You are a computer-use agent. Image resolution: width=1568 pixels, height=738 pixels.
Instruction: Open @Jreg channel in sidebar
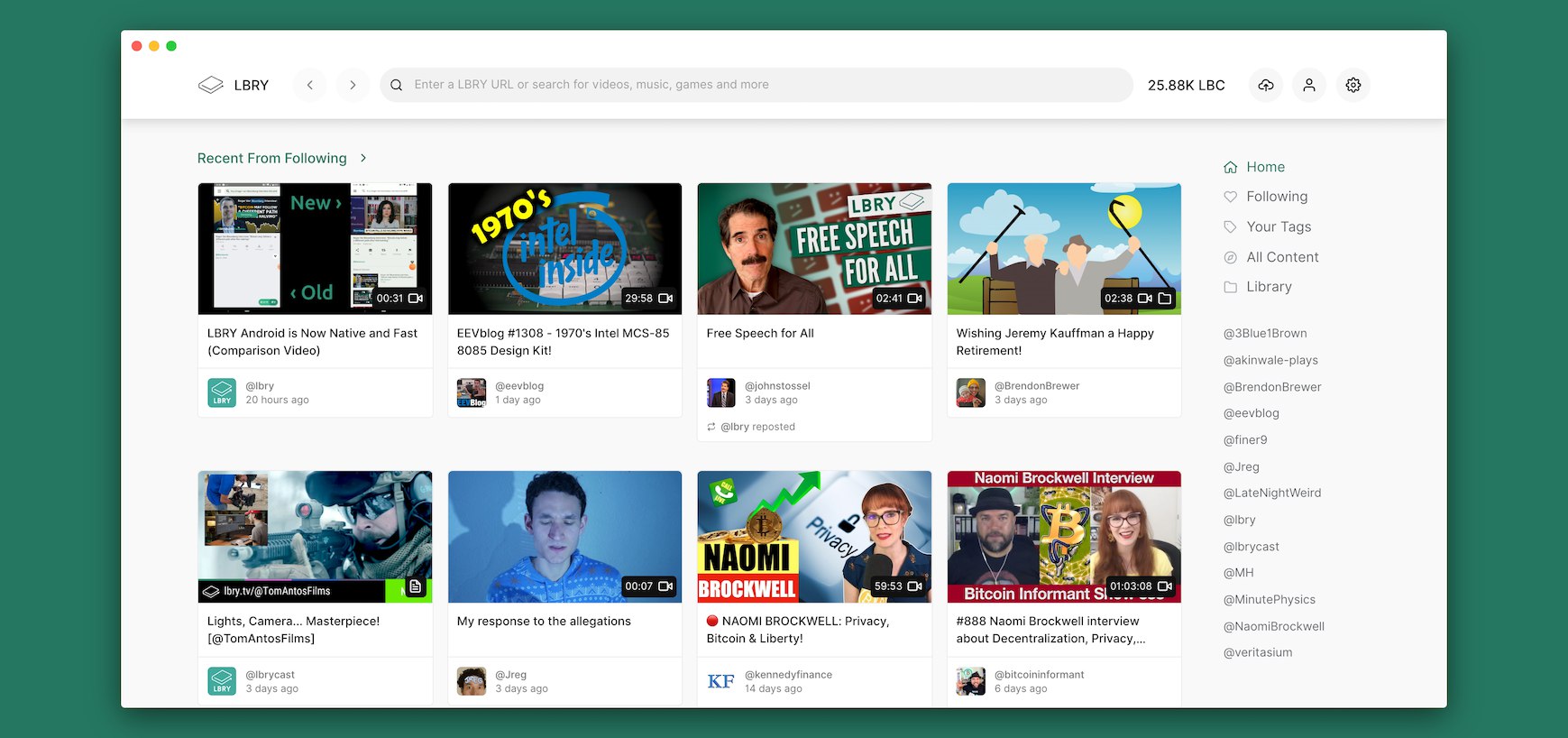(1242, 467)
